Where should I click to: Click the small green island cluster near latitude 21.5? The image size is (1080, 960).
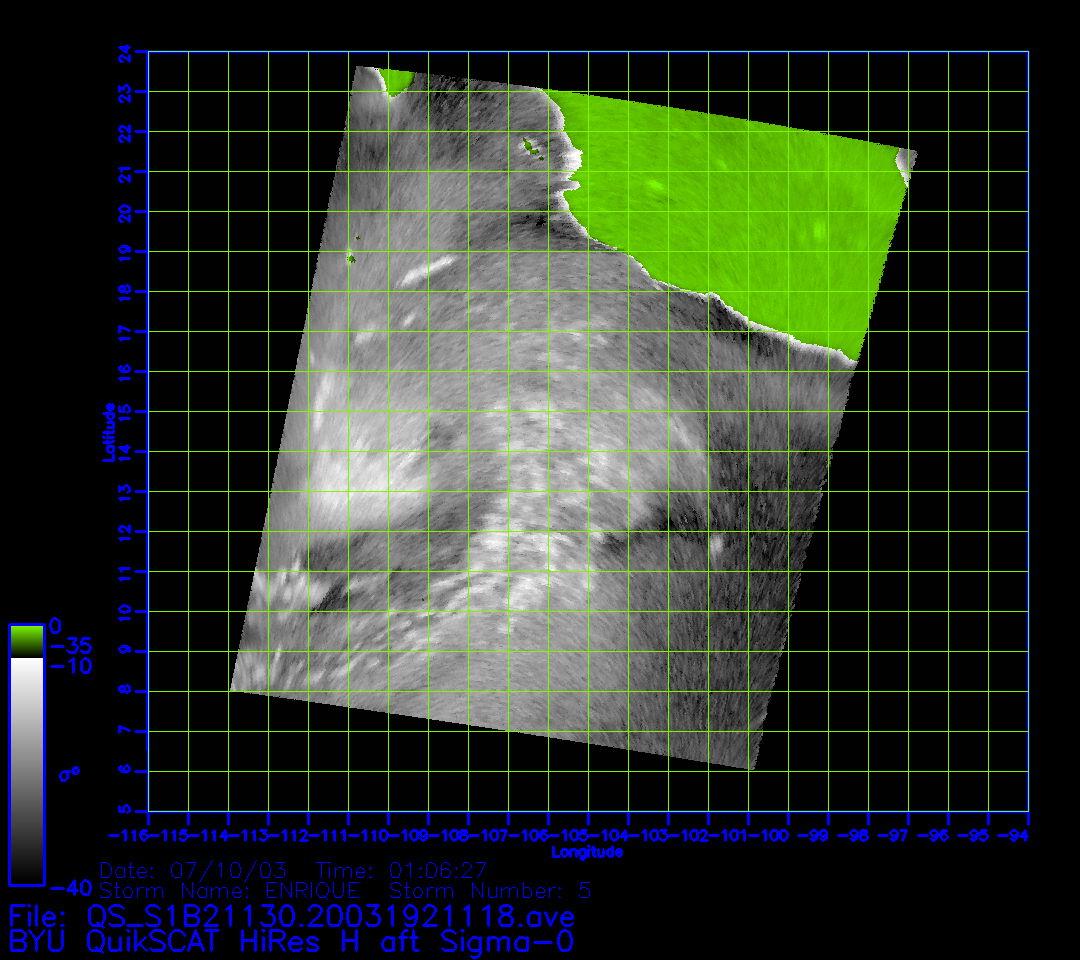tap(530, 149)
